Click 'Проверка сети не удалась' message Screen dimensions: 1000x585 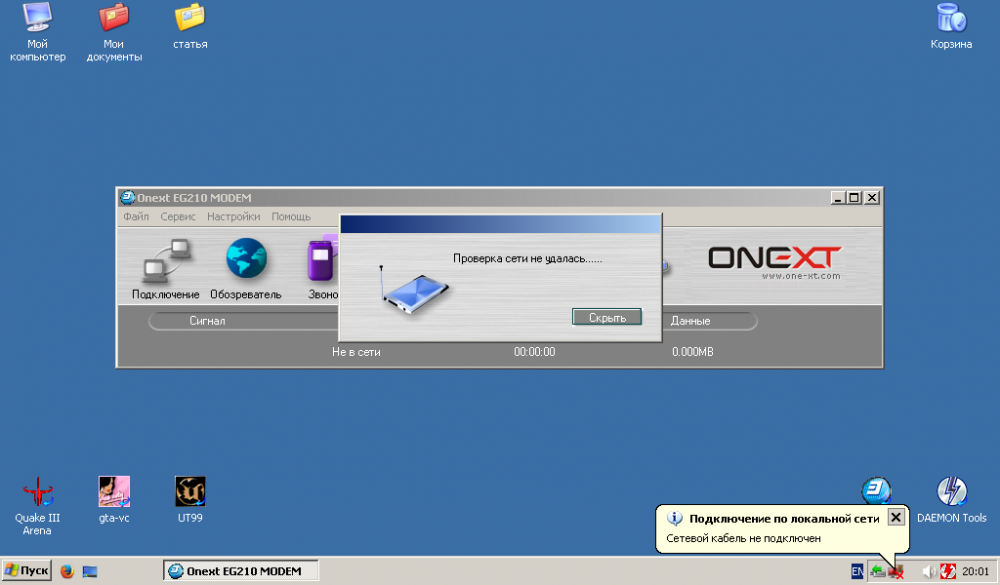(527, 258)
